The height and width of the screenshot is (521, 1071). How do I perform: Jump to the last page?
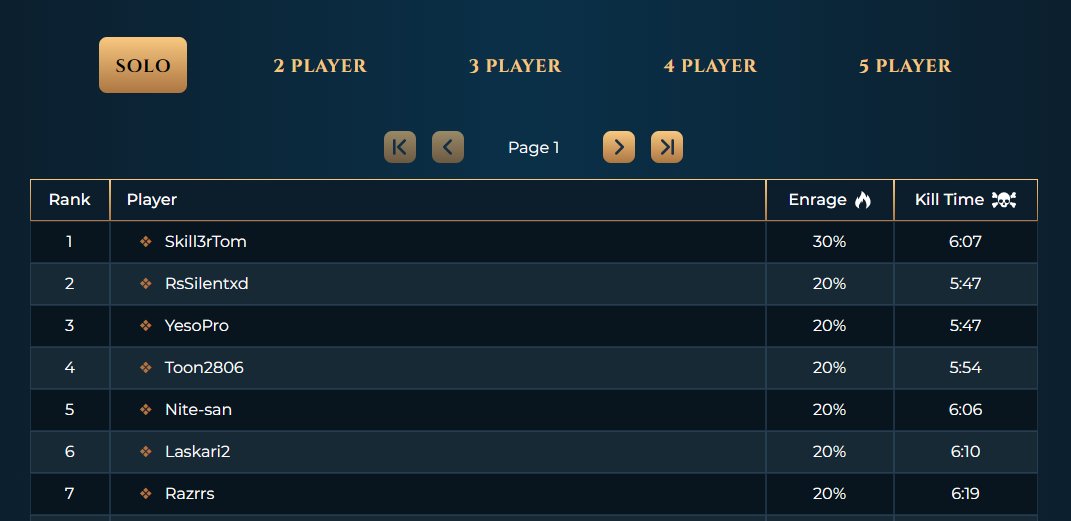click(667, 147)
